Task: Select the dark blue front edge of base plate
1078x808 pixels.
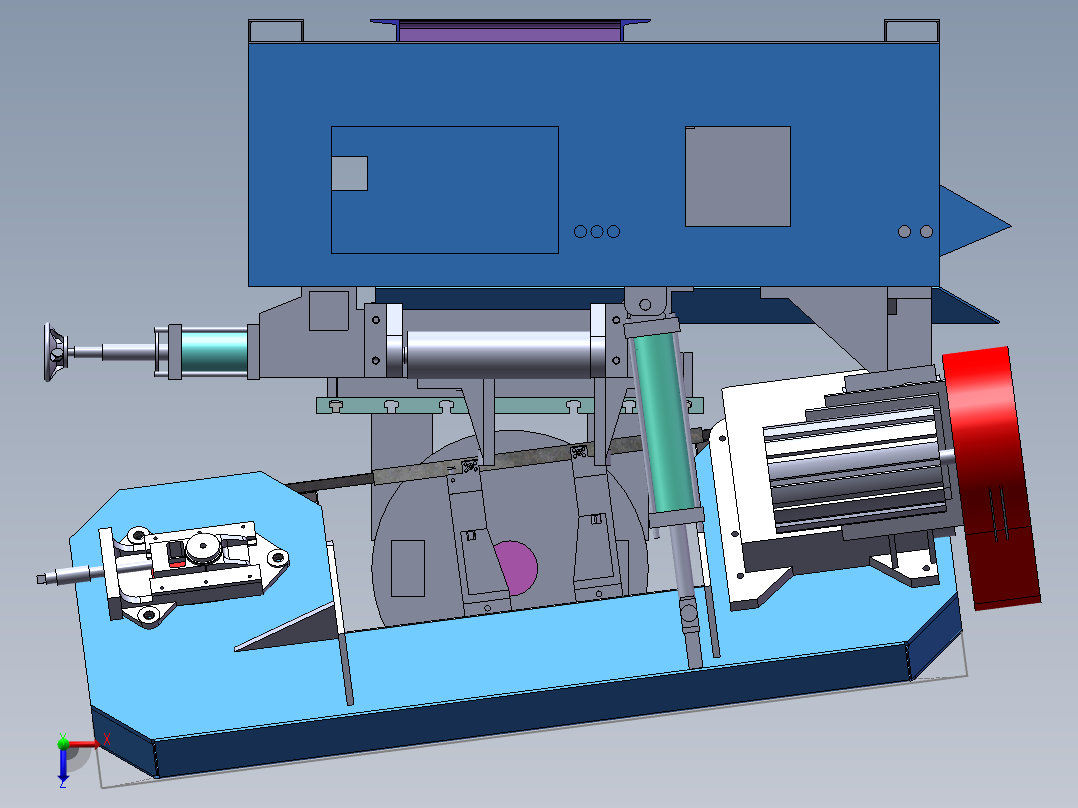Action: (529, 708)
